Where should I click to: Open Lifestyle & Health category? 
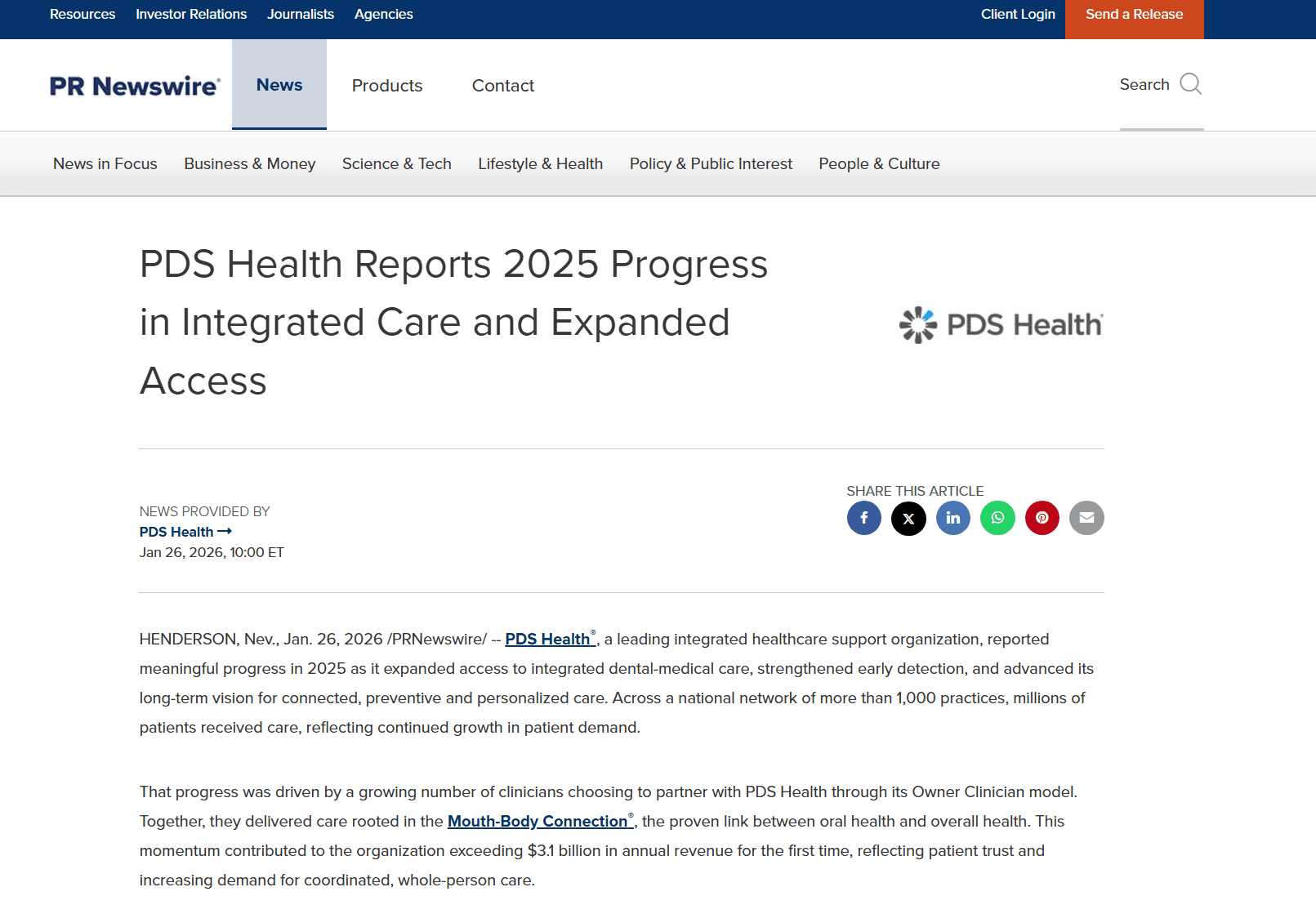pos(541,163)
